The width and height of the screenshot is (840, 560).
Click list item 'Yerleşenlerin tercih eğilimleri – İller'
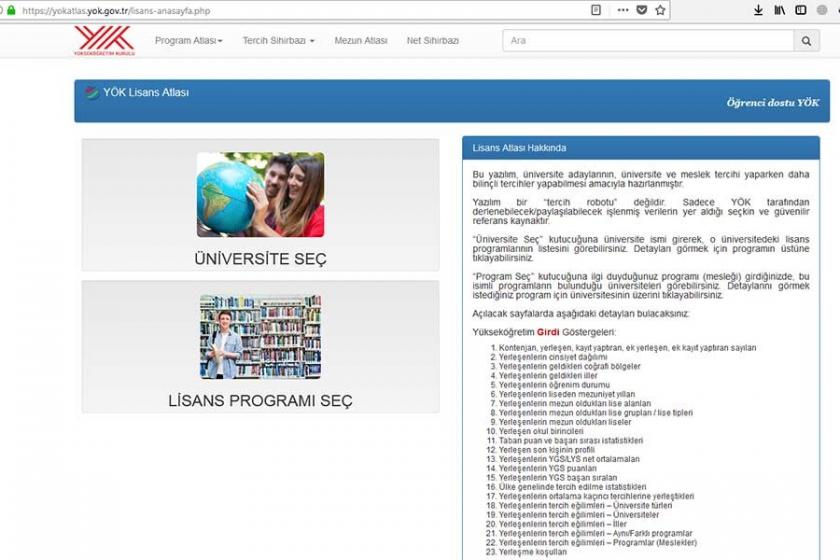(x=562, y=524)
